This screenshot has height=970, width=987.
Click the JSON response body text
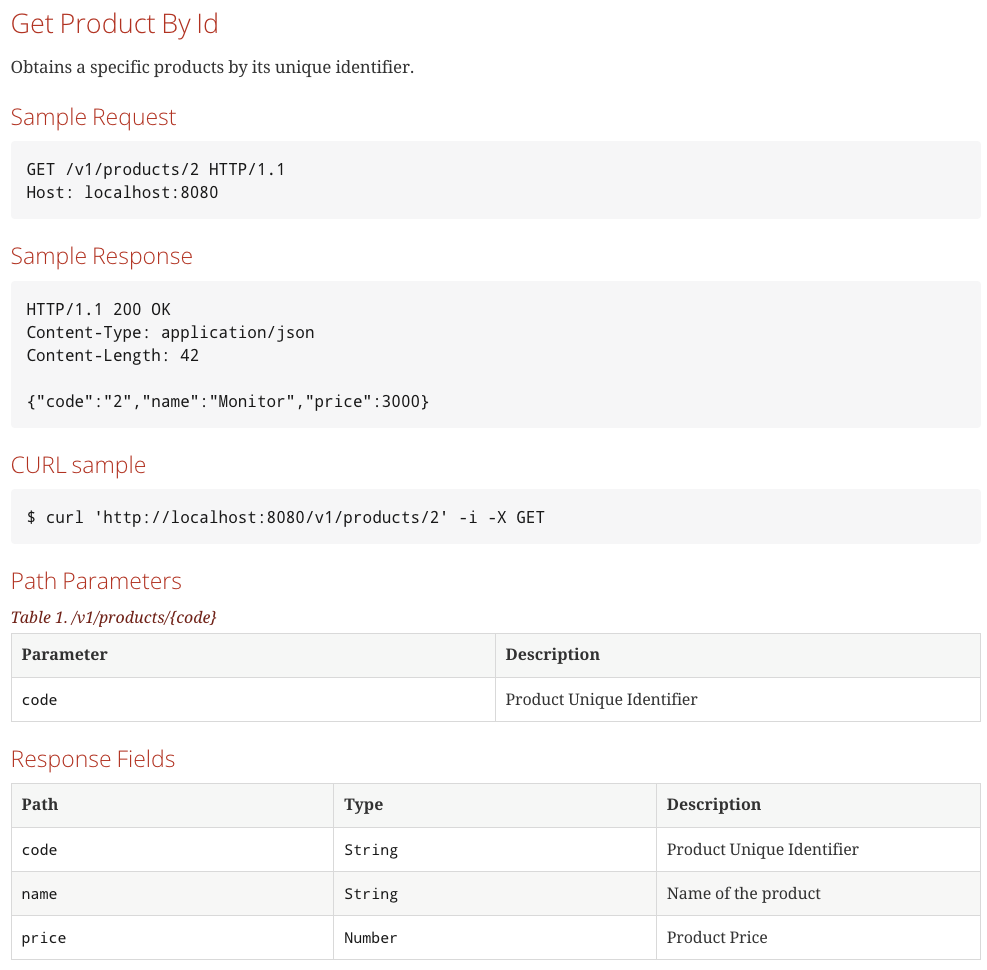(x=228, y=402)
